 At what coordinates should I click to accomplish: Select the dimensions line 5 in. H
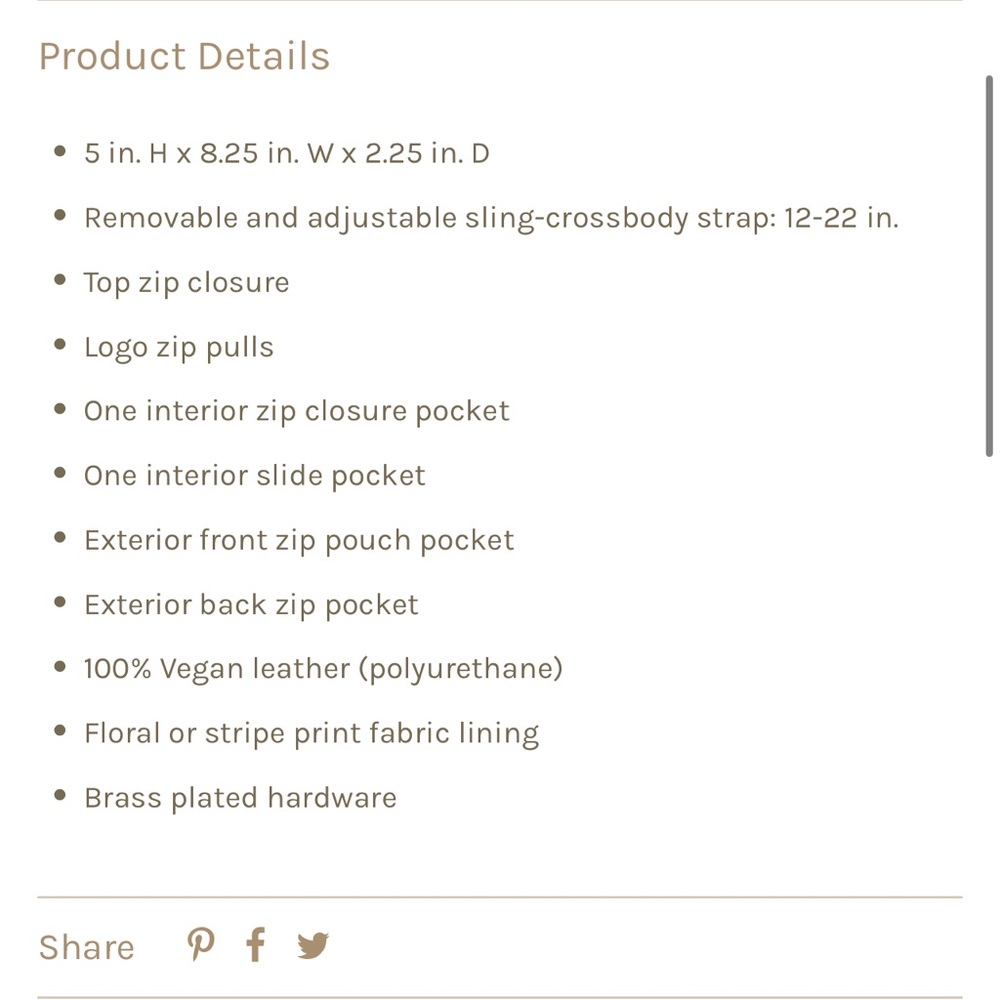pos(287,153)
